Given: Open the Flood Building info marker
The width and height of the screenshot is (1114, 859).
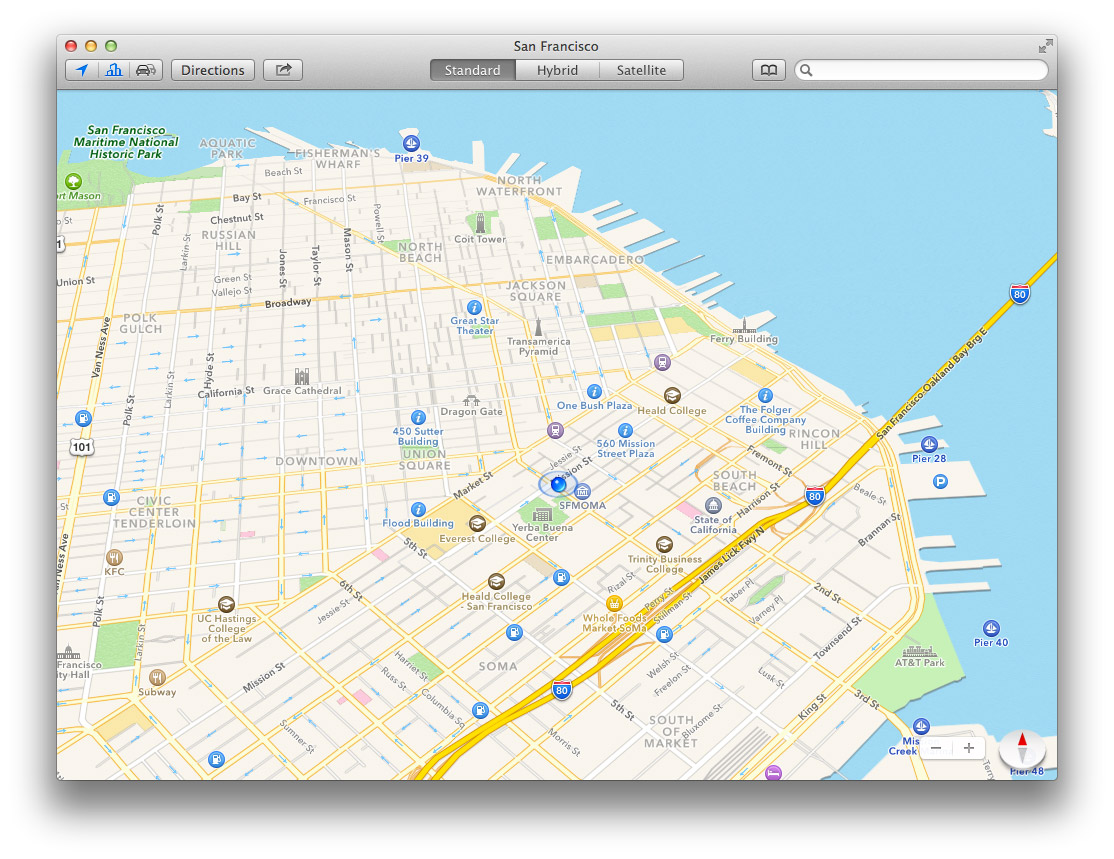Looking at the screenshot, I should [x=418, y=509].
